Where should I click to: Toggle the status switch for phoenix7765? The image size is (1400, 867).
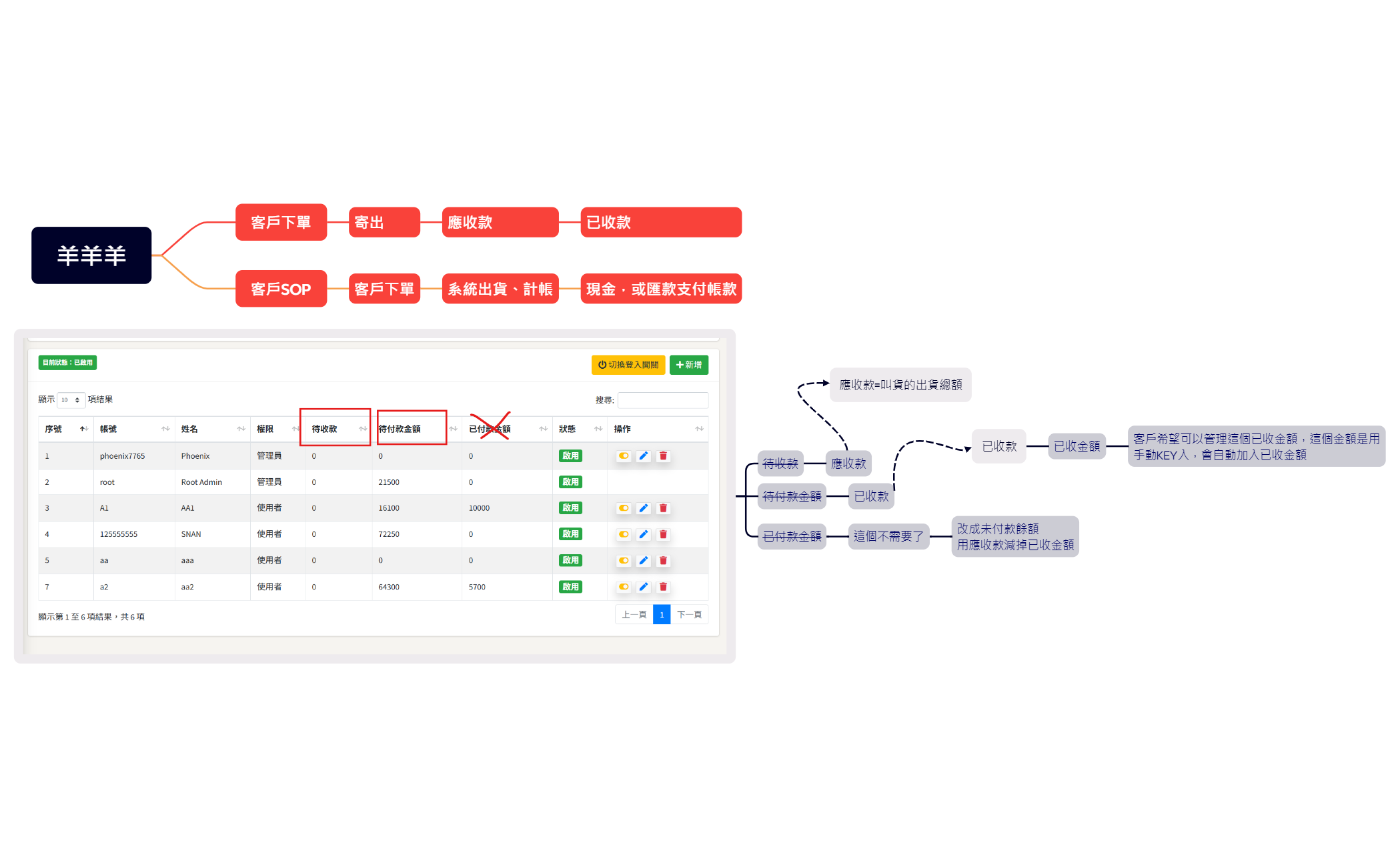point(624,456)
